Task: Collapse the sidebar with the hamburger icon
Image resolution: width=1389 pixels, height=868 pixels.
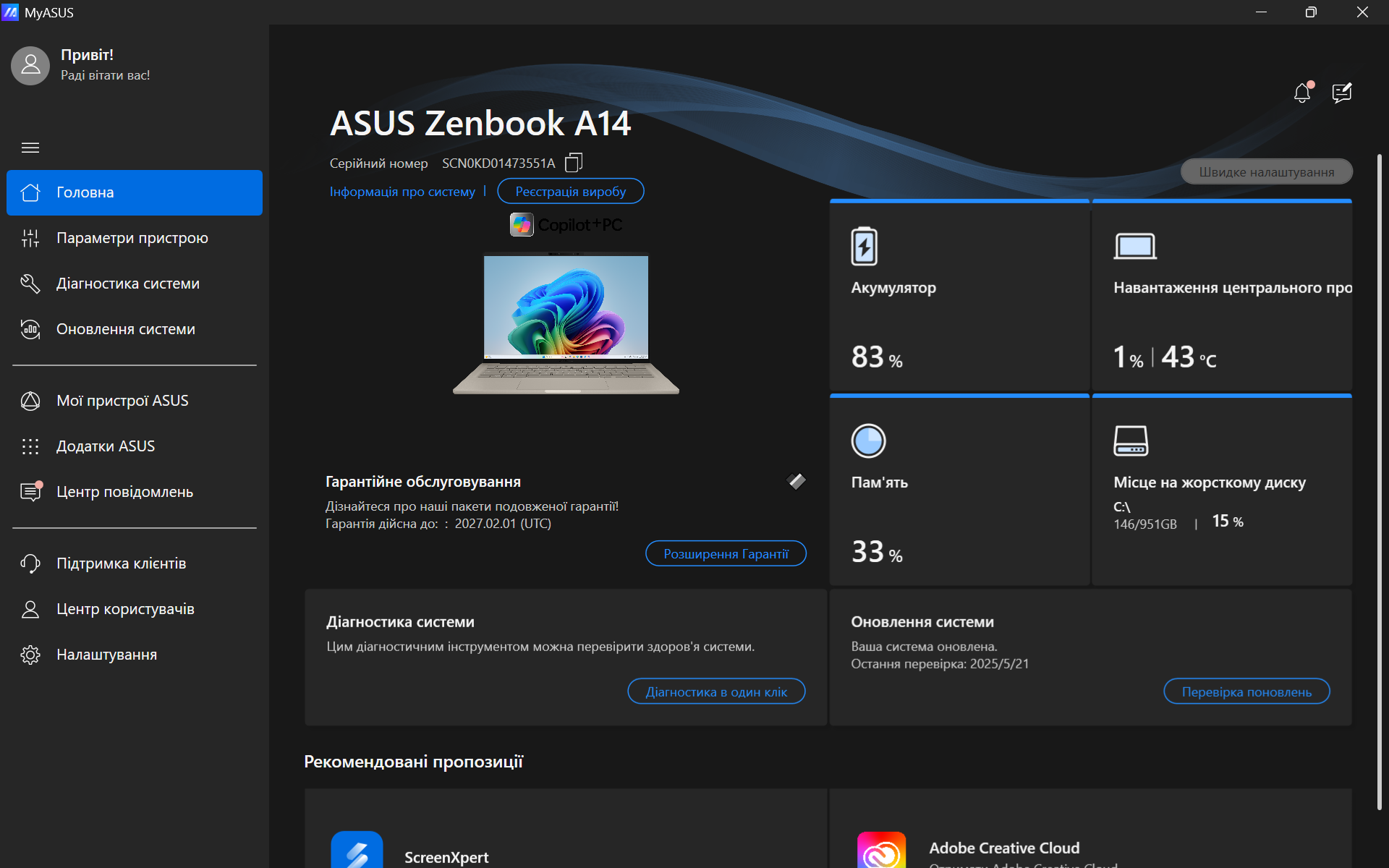Action: click(x=30, y=148)
